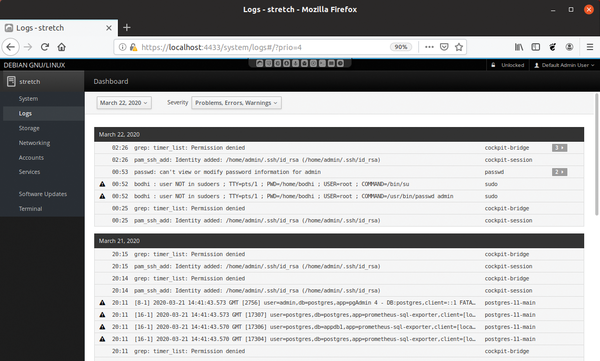The width and height of the screenshot is (600, 361).
Task: Click the DEBIAN GNU/LINUX brand label
Action: click(34, 65)
